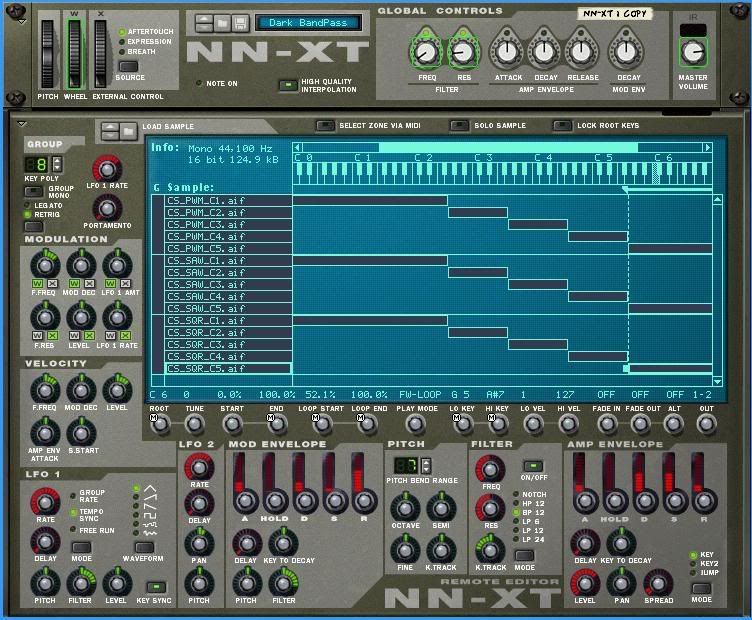Enable LFO 1 Key Sync
This screenshot has height=620, width=752.
tap(154, 587)
